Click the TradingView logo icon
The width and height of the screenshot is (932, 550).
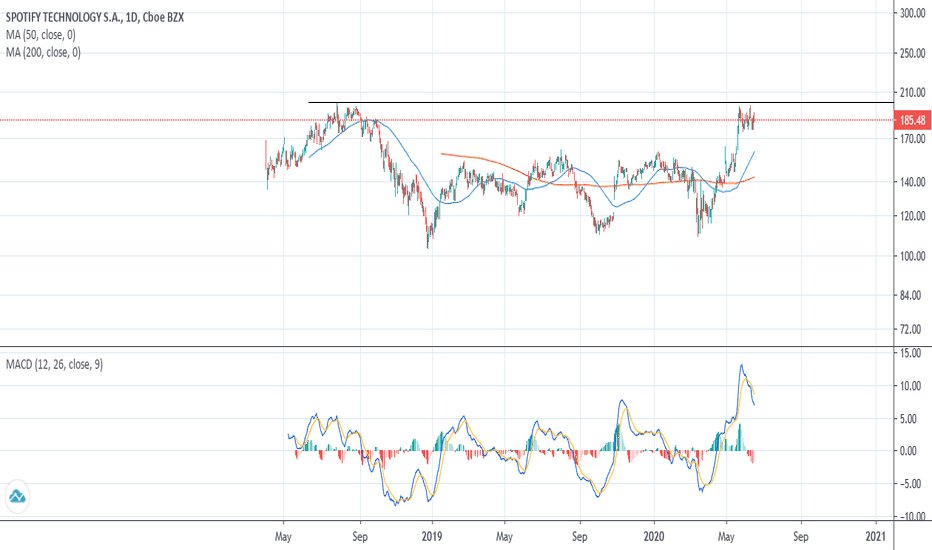click(17, 496)
